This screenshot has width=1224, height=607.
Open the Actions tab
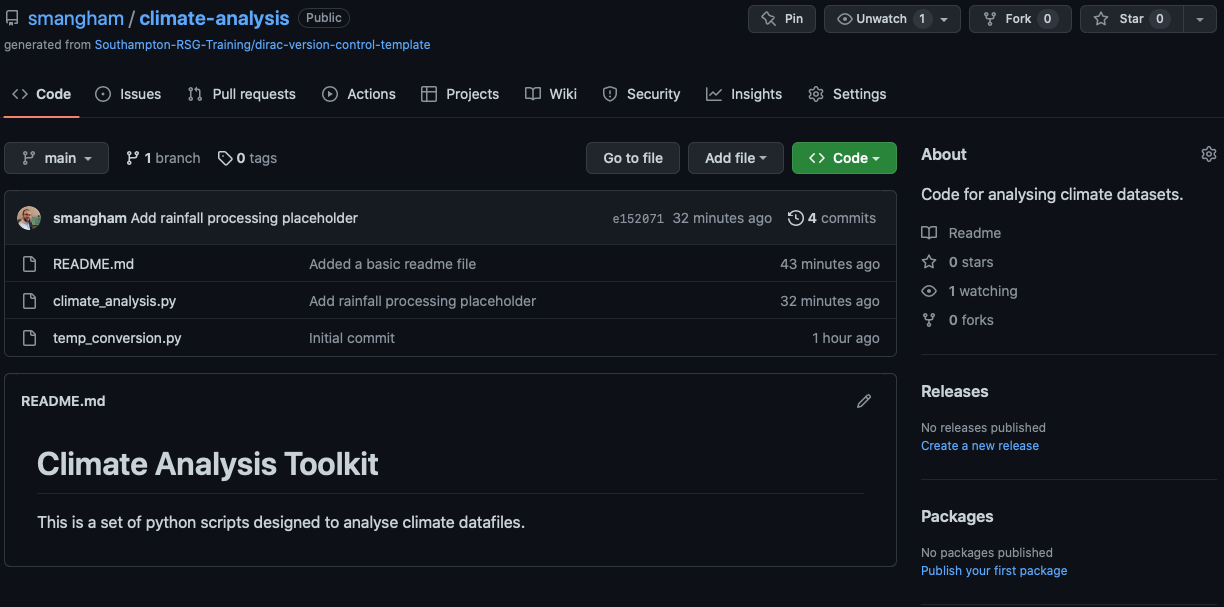tap(359, 93)
